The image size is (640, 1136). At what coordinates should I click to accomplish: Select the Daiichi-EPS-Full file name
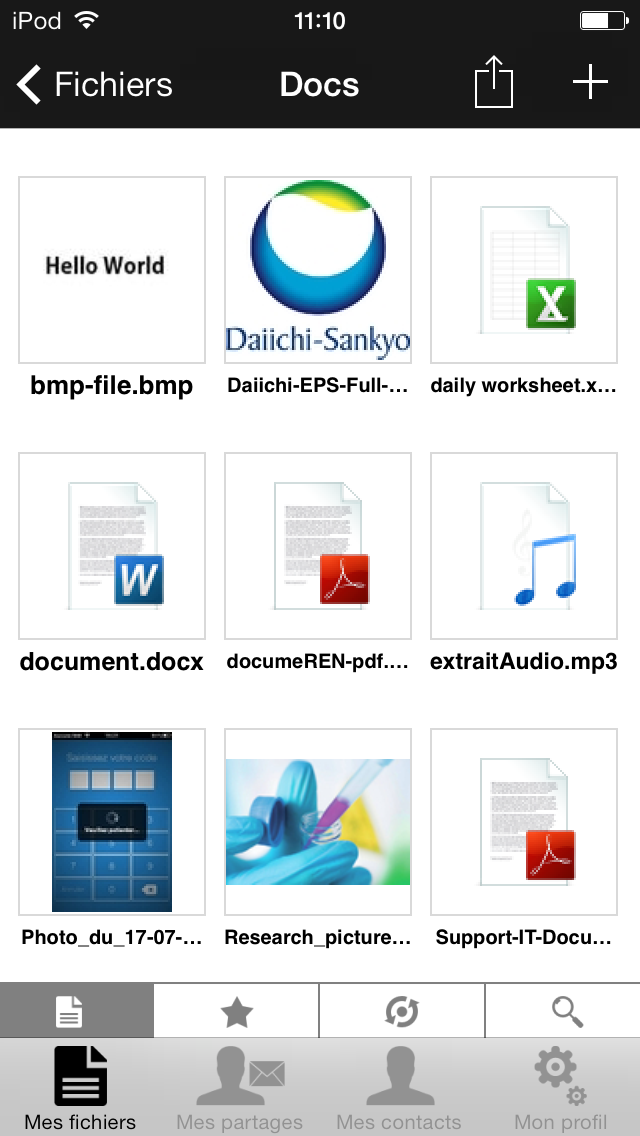pos(317,385)
